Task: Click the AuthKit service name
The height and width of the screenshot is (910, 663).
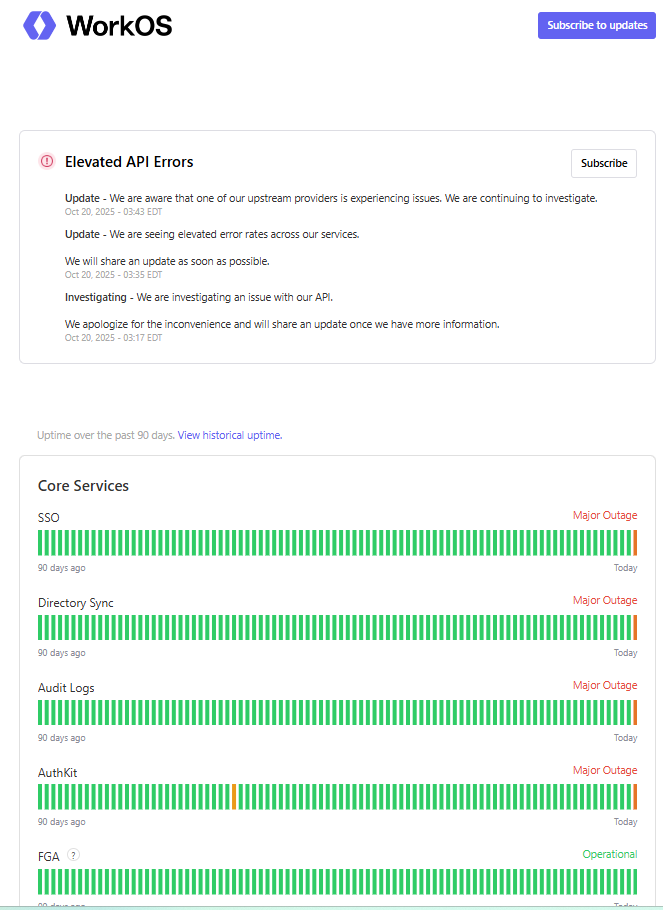Action: (57, 773)
